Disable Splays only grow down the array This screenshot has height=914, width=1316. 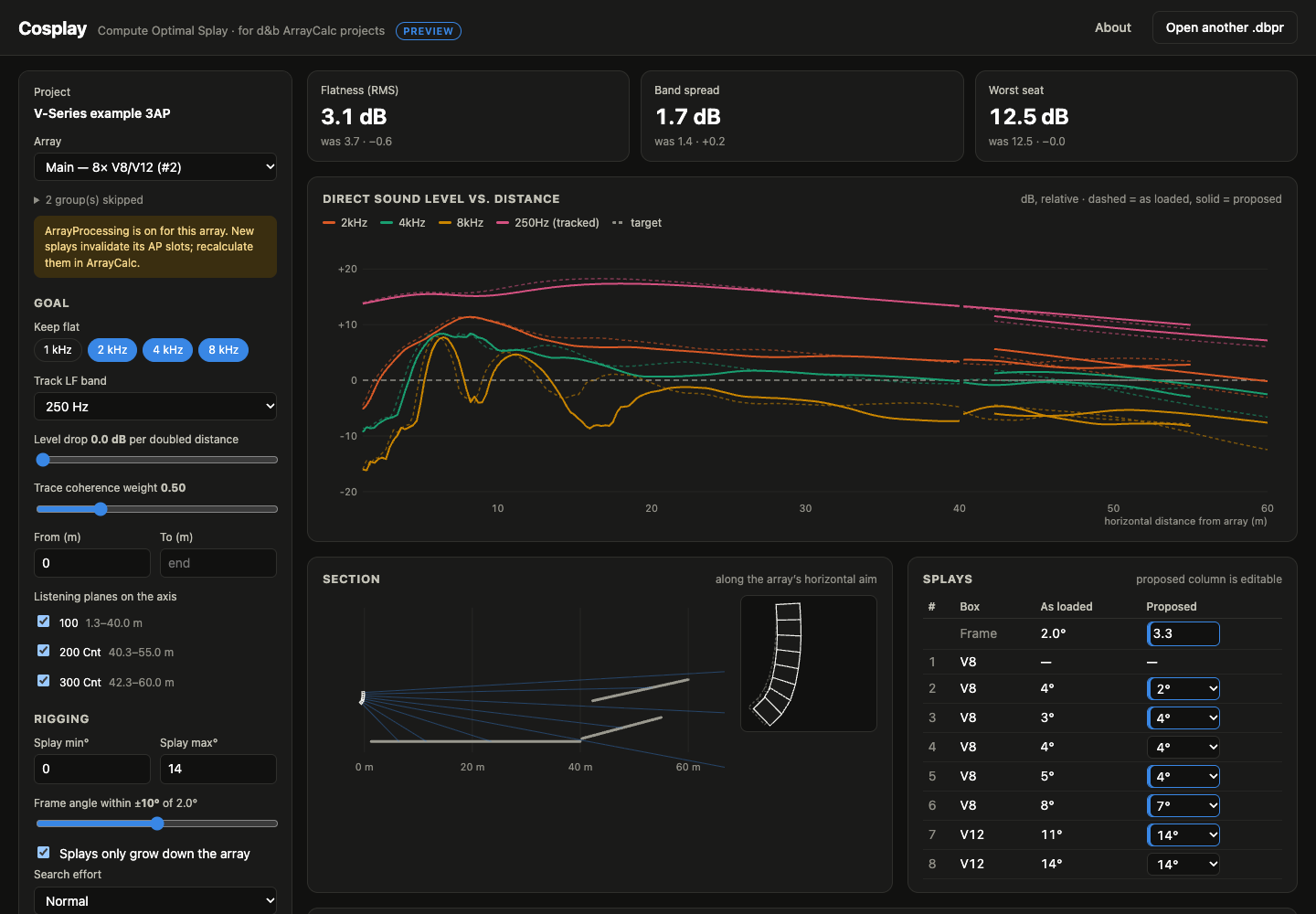pos(43,853)
